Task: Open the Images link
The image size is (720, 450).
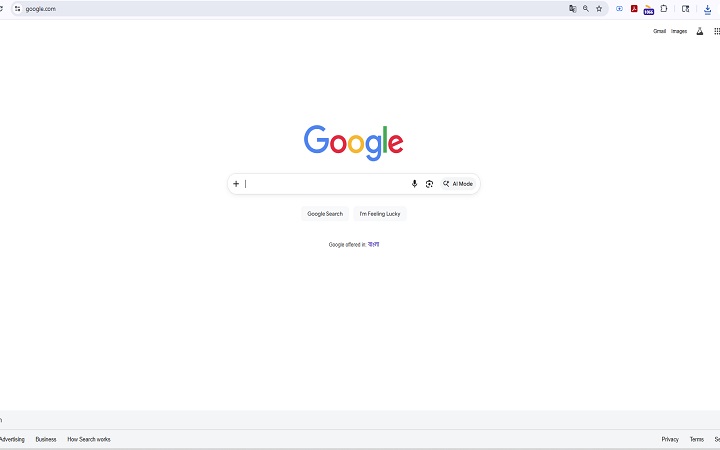Action: [679, 31]
